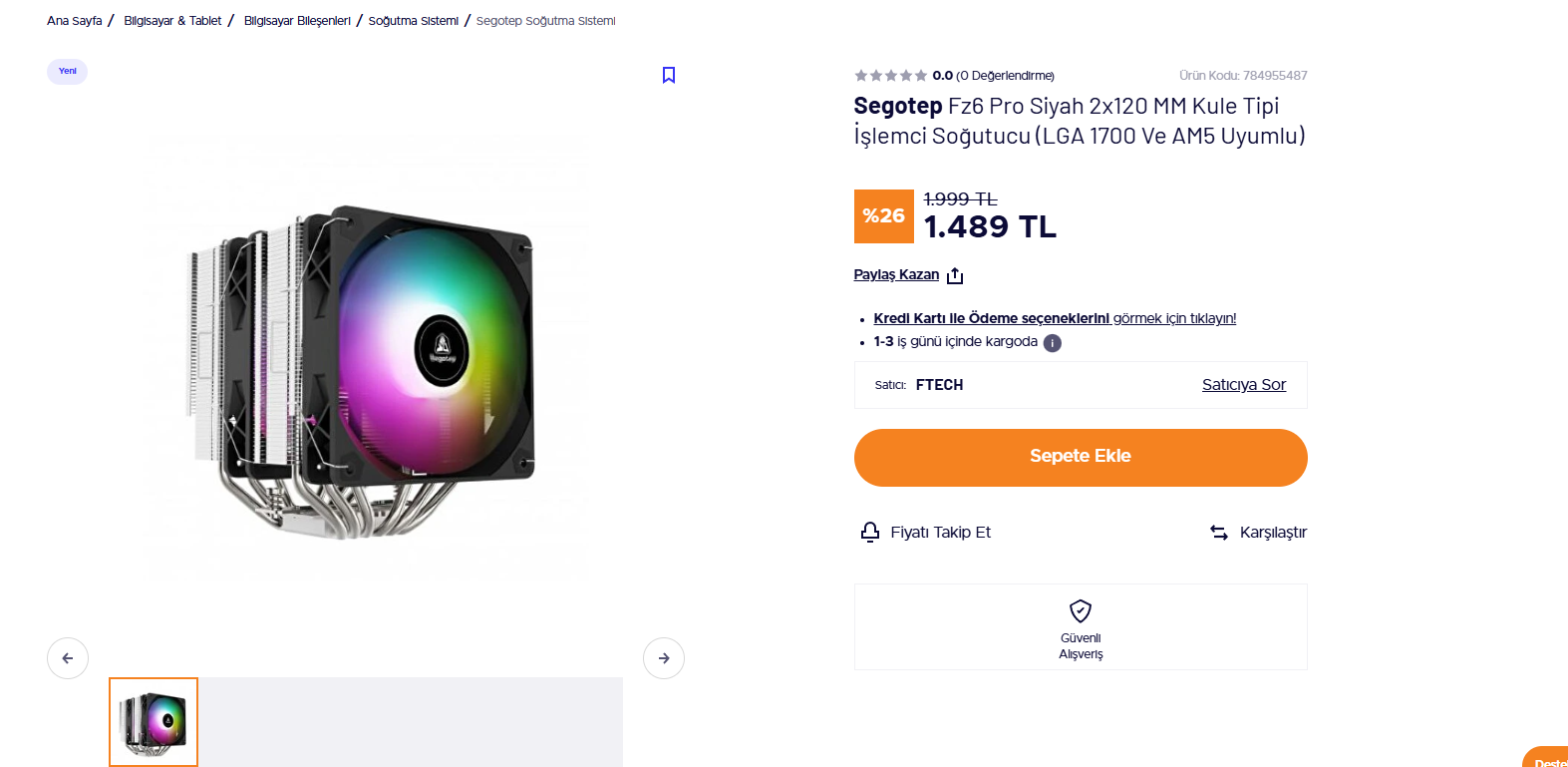1568x767 pixels.
Task: Click the bell icon for price tracking
Action: (870, 532)
